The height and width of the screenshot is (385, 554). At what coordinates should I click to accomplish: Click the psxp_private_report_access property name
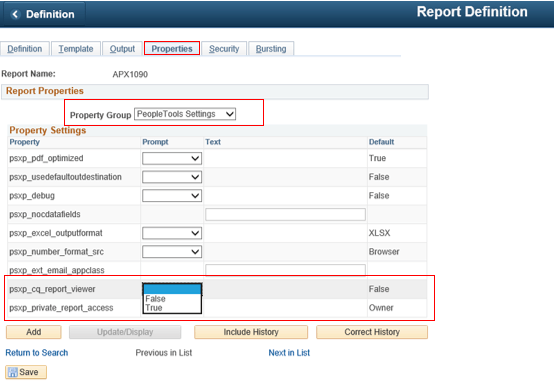pos(61,308)
